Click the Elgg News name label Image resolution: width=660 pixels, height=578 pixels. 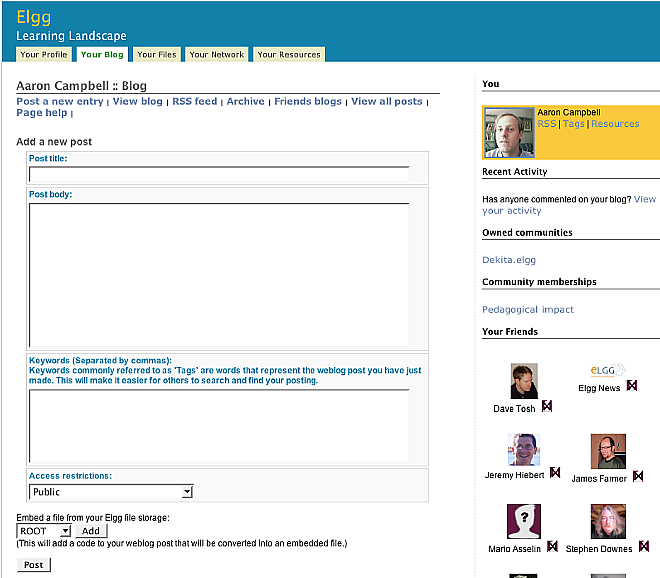tap(599, 388)
